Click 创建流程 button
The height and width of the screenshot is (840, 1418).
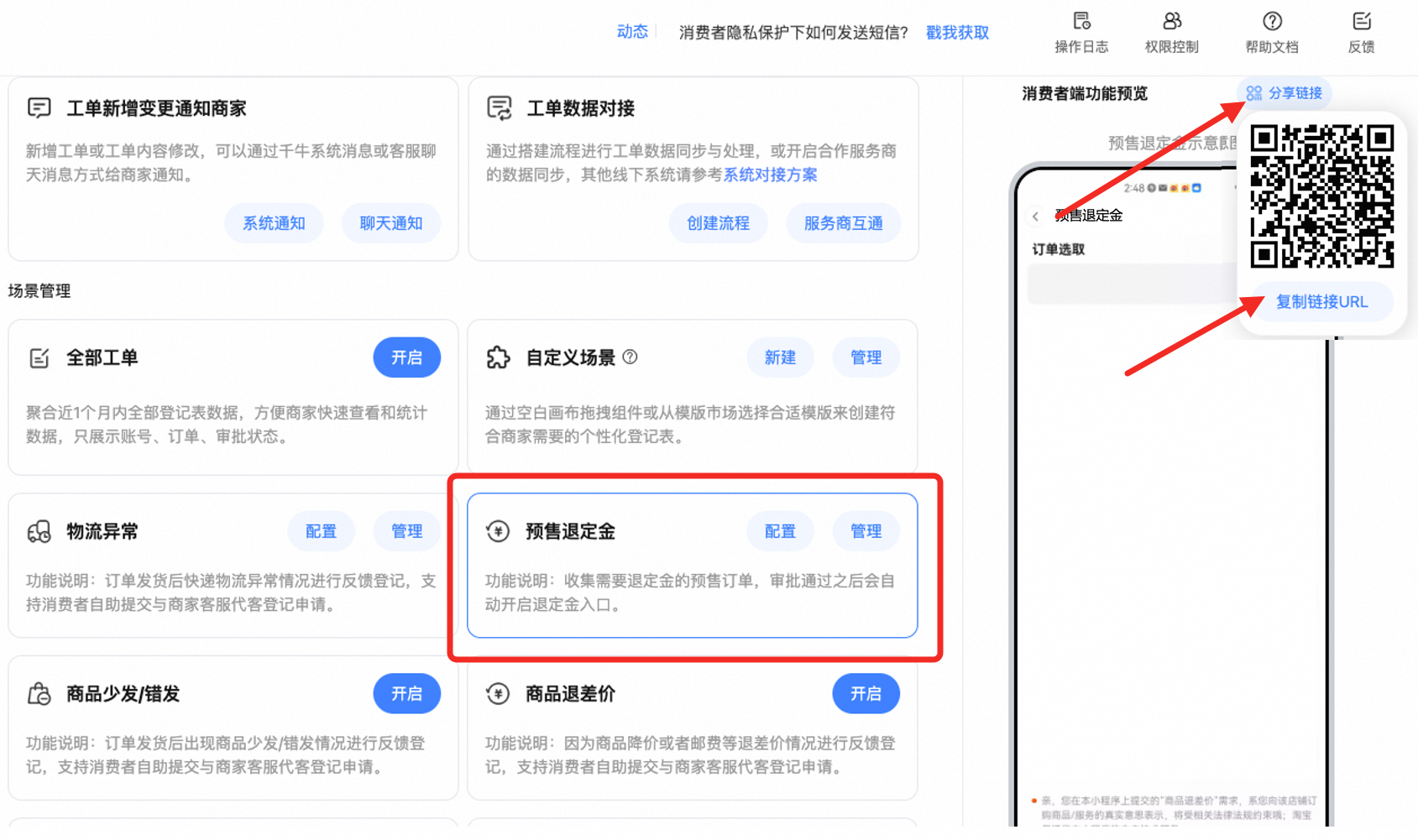(x=718, y=223)
